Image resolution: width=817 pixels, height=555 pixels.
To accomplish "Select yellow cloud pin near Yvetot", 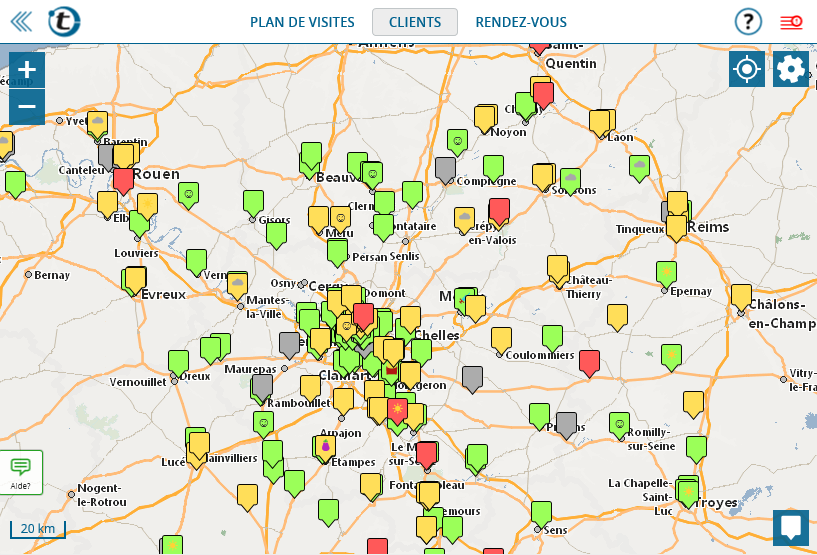I will click(x=97, y=124).
